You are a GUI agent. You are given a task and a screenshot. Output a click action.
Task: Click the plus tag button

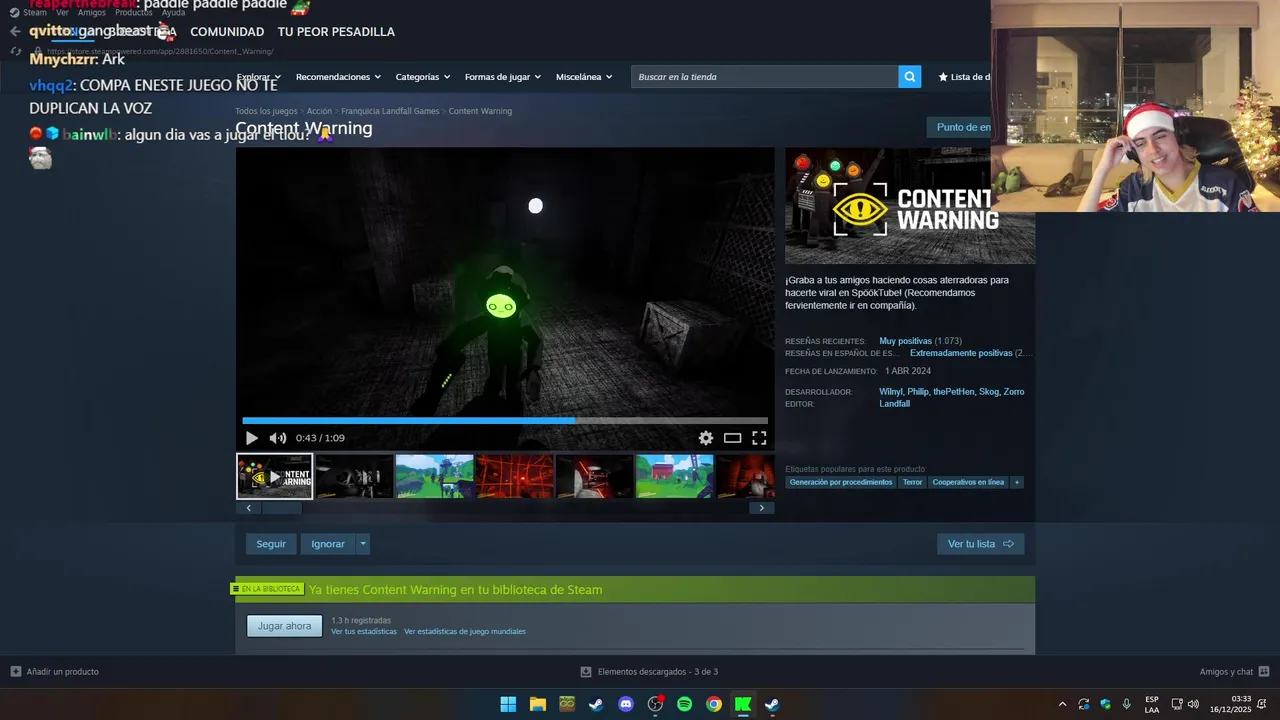point(1017,482)
